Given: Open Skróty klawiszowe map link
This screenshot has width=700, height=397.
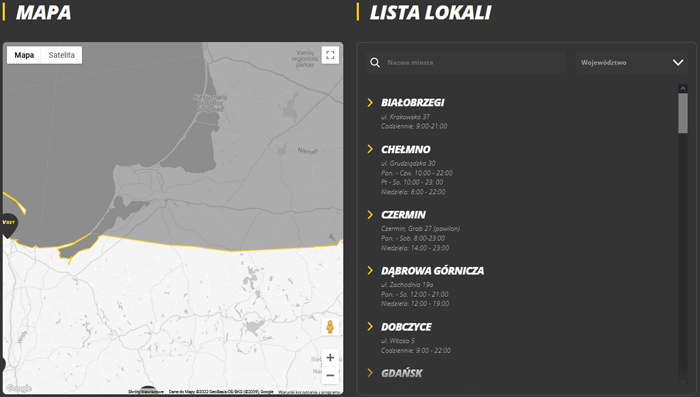Looking at the screenshot, I should [x=146, y=392].
